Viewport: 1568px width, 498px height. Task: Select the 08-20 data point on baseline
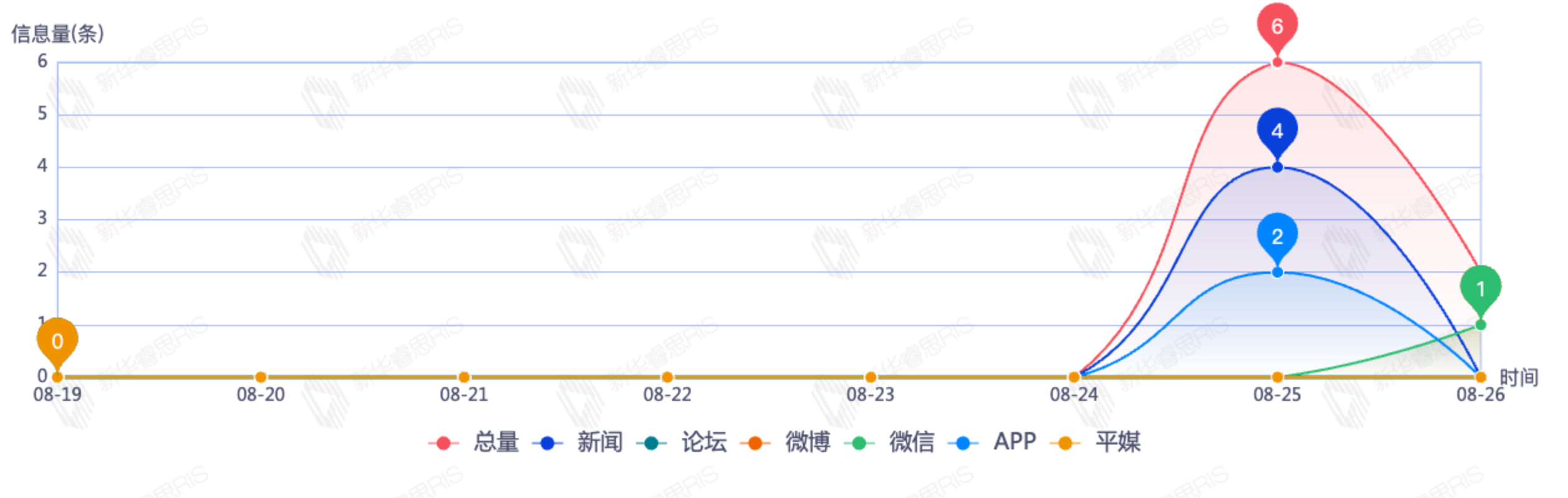click(x=261, y=377)
